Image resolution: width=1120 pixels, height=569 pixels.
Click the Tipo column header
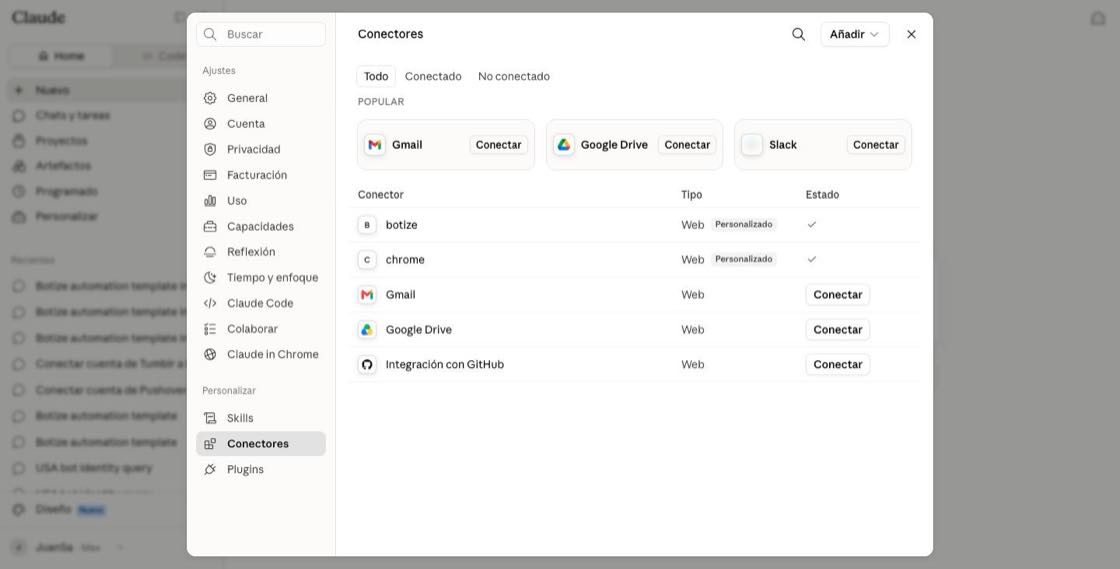tap(691, 195)
